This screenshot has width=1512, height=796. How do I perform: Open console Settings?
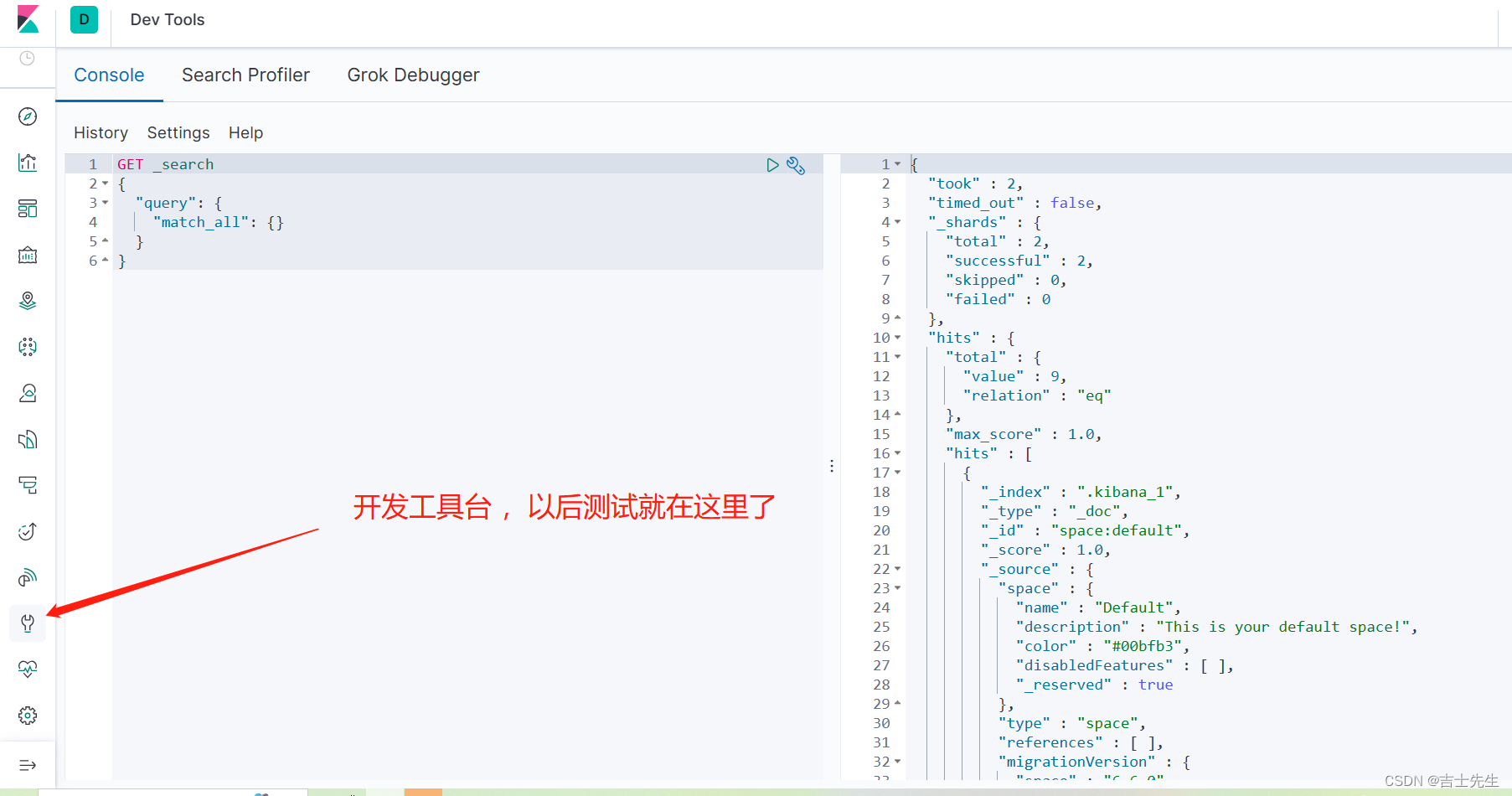coord(178,133)
